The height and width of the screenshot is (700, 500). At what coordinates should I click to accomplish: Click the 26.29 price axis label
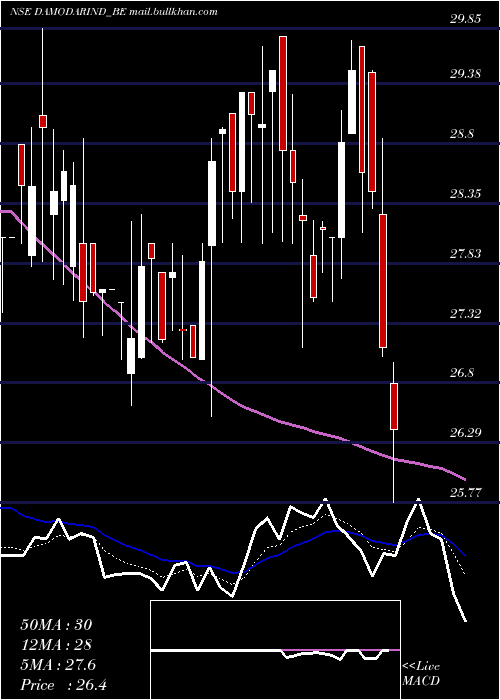pyautogui.click(x=466, y=433)
